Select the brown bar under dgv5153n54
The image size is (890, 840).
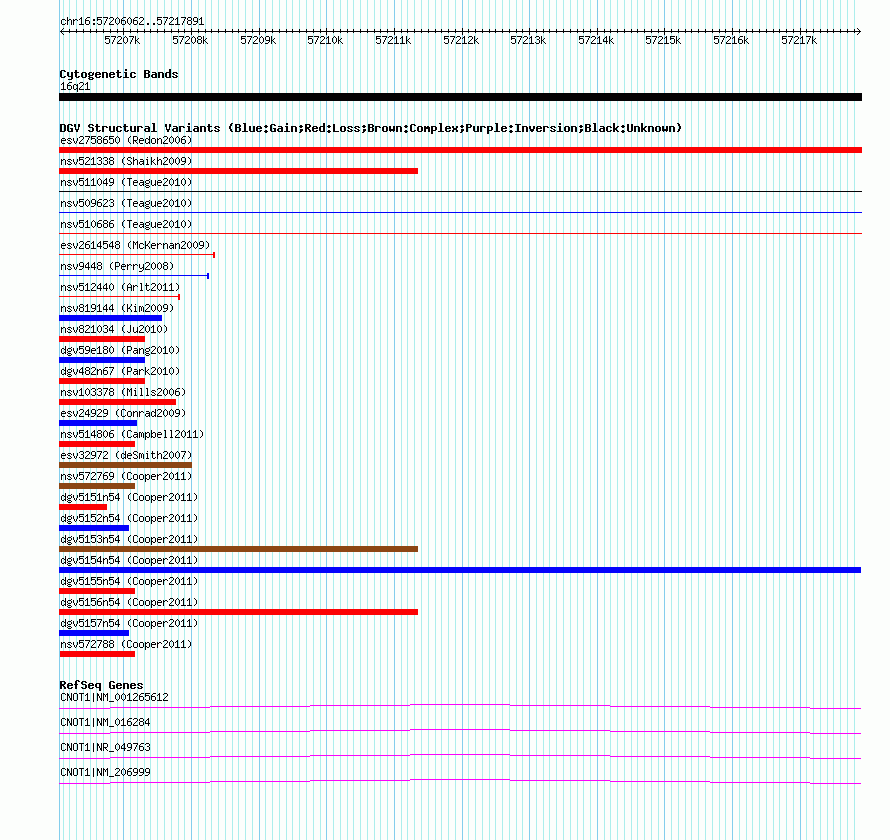[238, 549]
